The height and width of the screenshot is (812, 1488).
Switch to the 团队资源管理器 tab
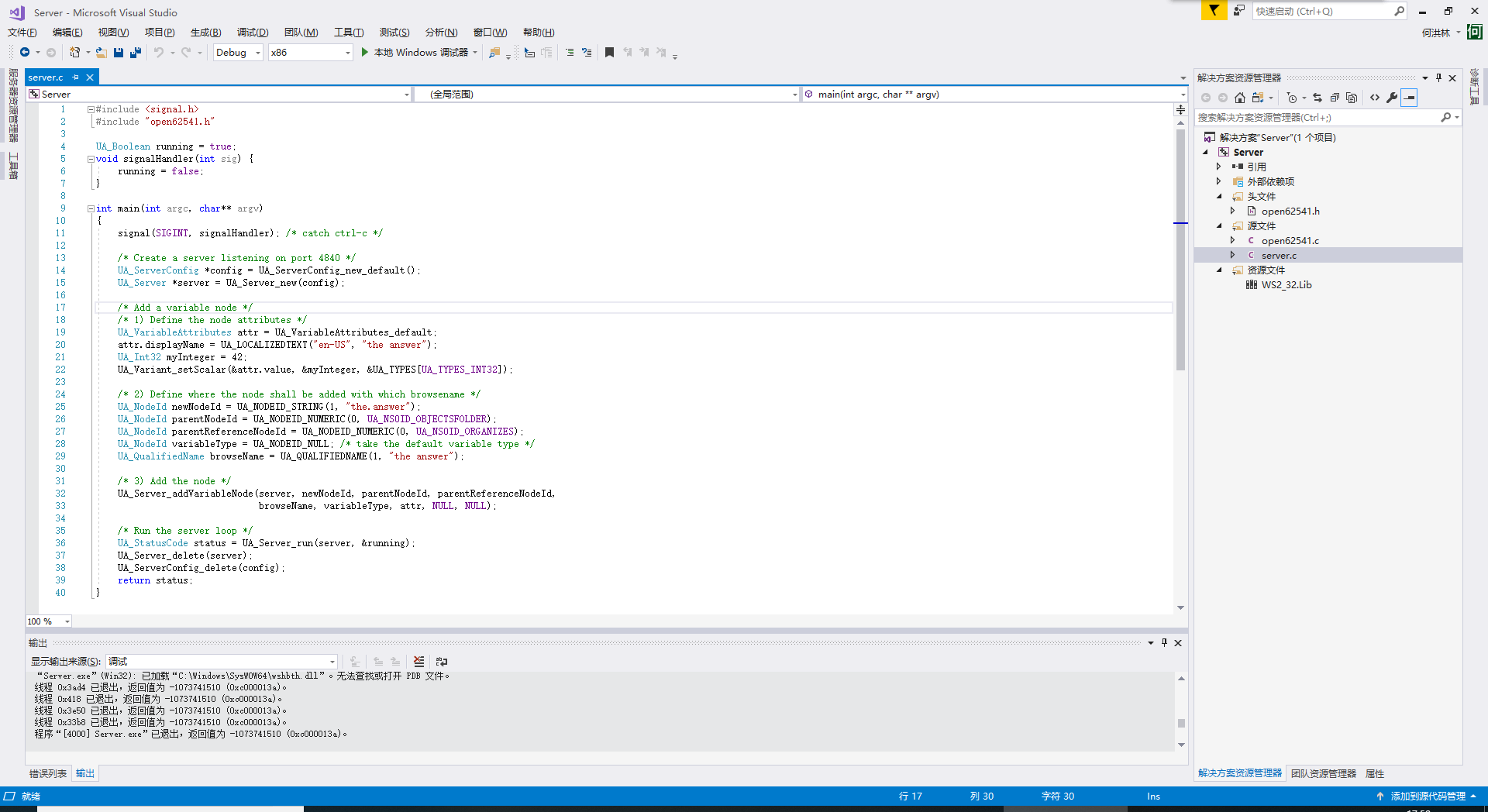pyautogui.click(x=1324, y=773)
